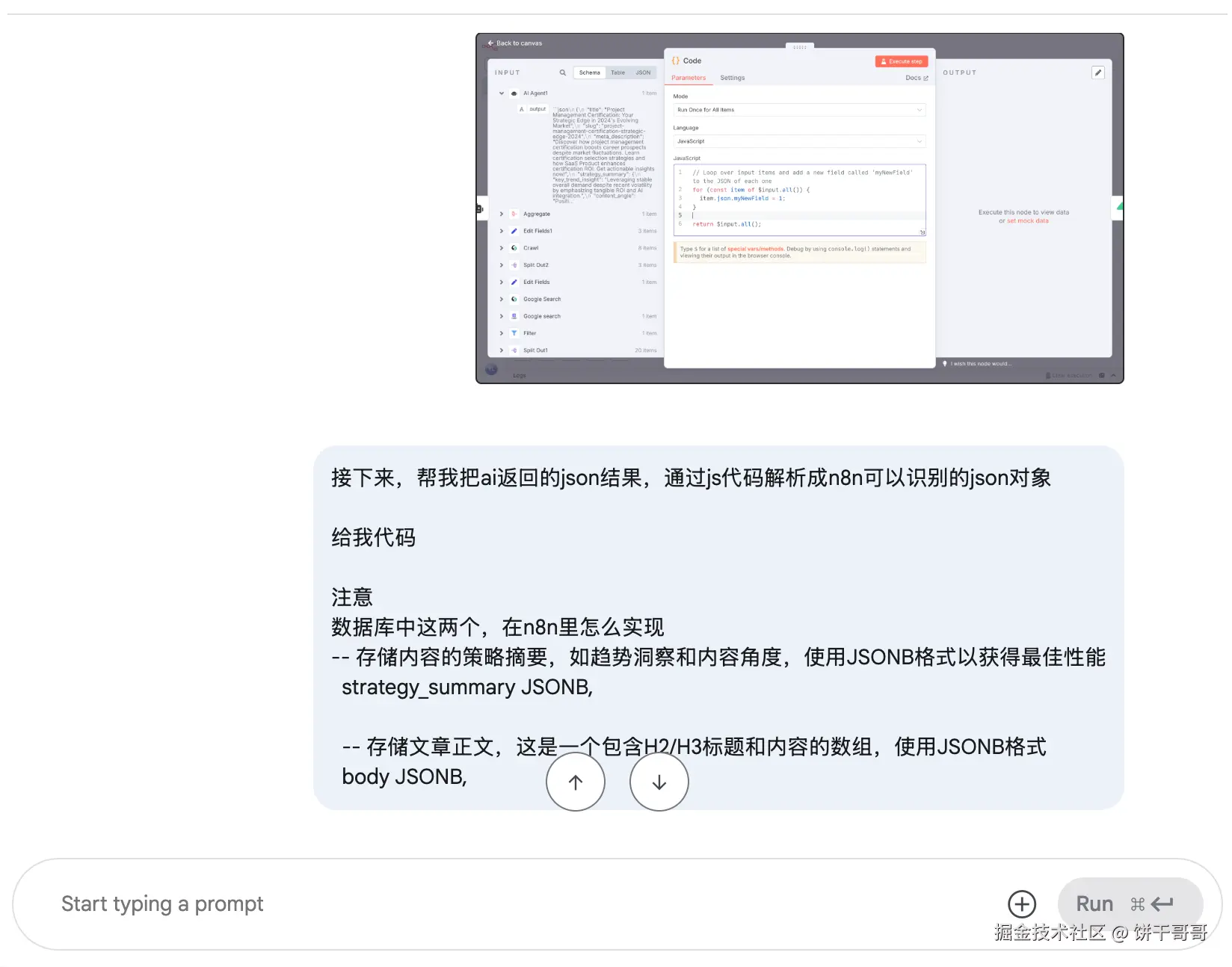
Task: Expand the Split Out1 node row
Action: pos(502,350)
